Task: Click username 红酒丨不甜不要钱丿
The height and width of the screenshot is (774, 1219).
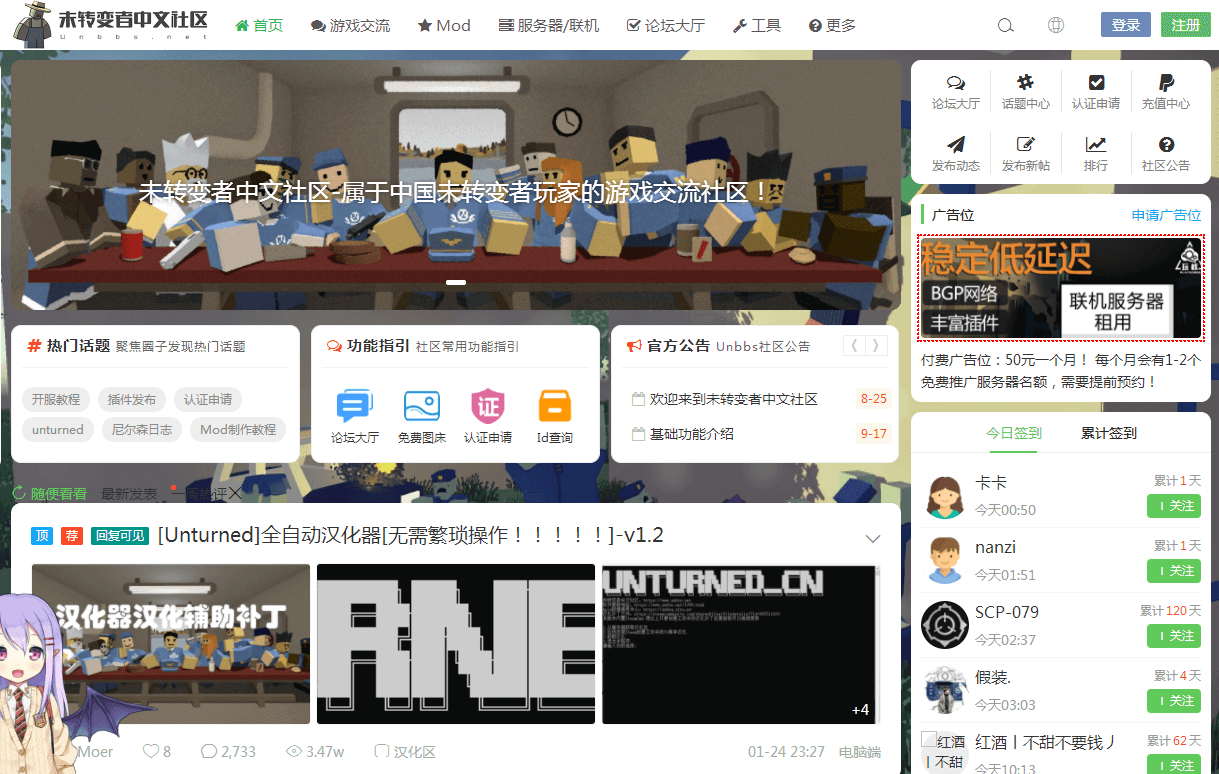Action: click(1045, 742)
